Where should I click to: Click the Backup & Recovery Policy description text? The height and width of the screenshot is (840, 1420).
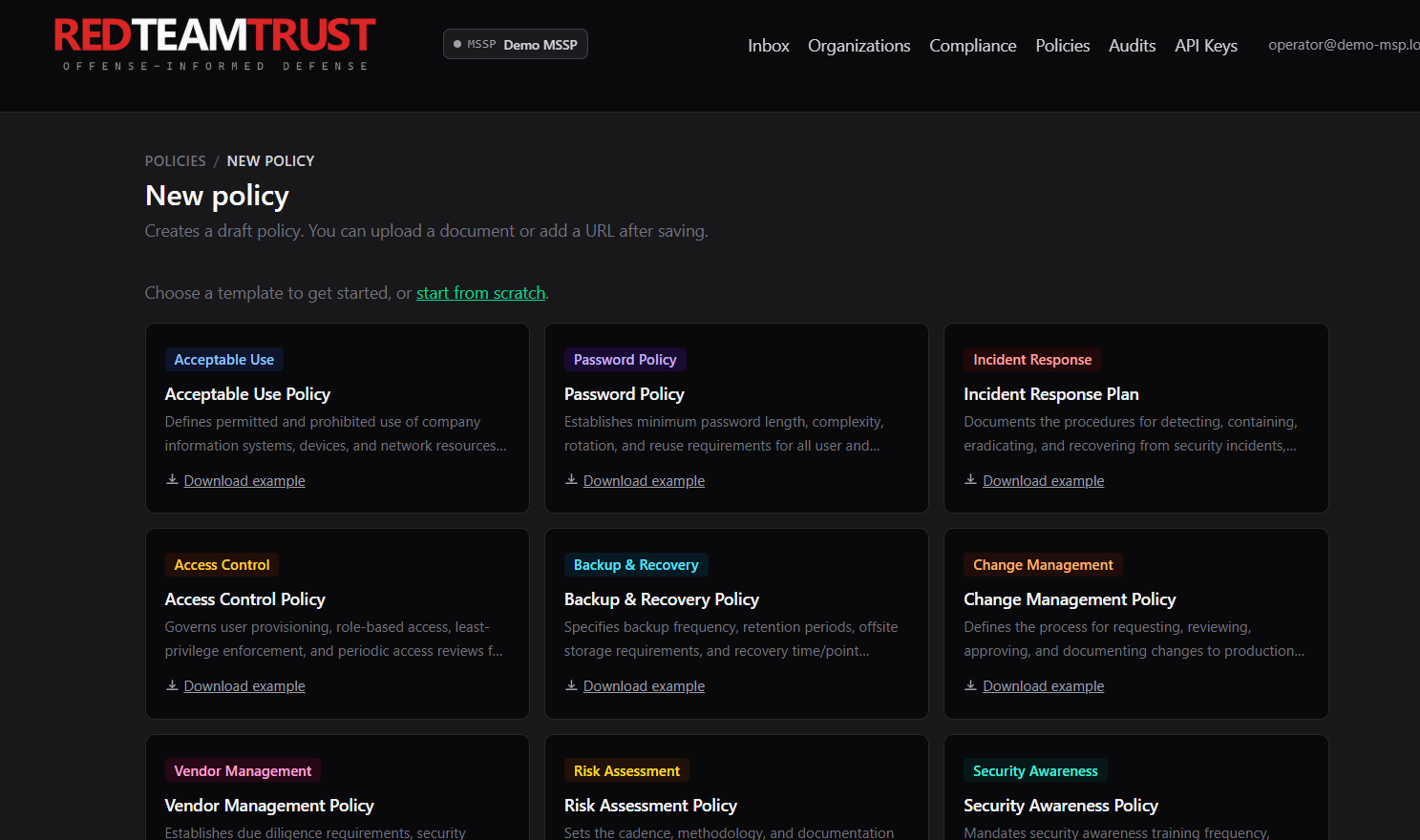pos(731,639)
